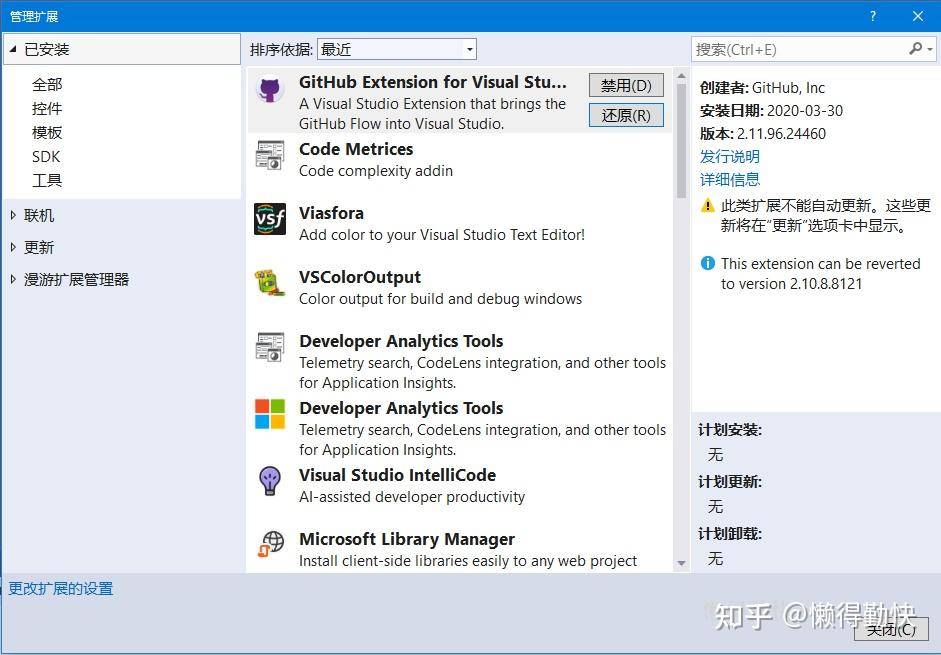The image size is (941, 655).
Task: Click the GitHub Extension octocat icon
Action: point(269,89)
